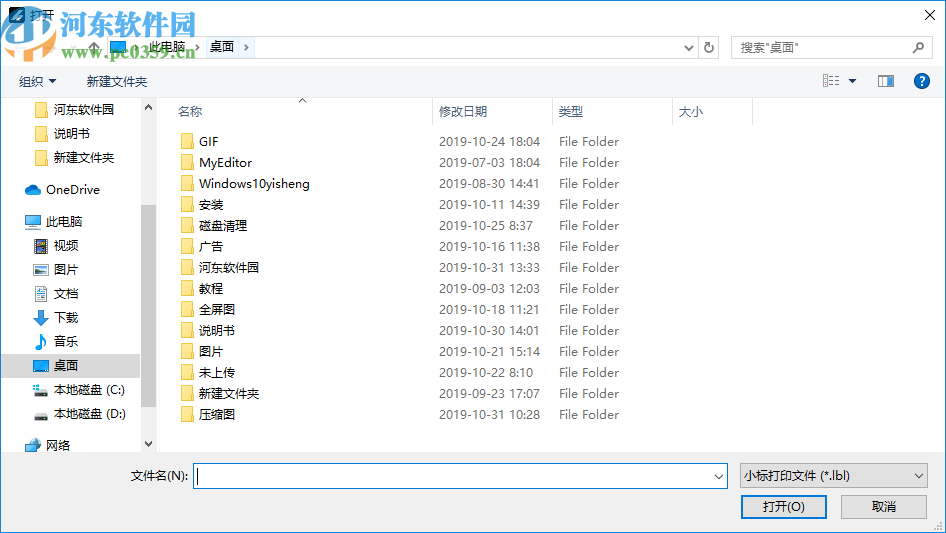Screen dimensions: 946x533
Task: Open the file type filter combo box
Action: point(834,476)
